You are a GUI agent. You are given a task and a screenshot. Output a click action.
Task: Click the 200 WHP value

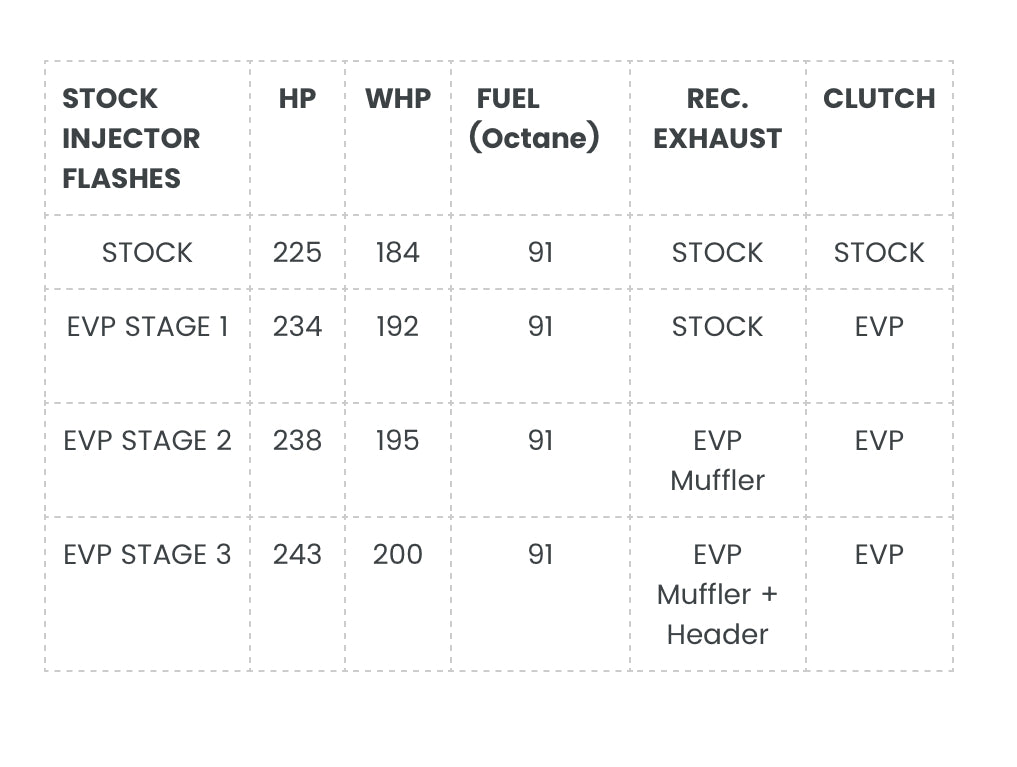coord(398,555)
